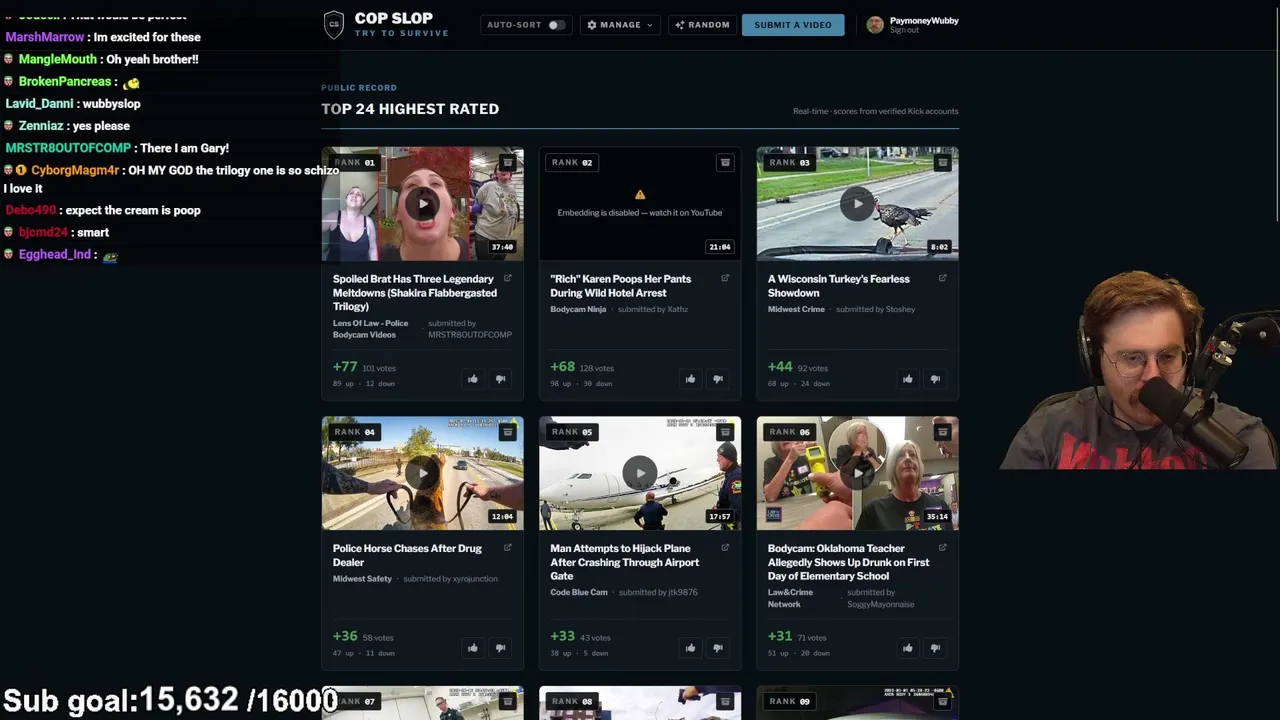The width and height of the screenshot is (1280, 720).
Task: Archive the Rank 03 Wisconsin Turkey video
Action: tap(942, 162)
